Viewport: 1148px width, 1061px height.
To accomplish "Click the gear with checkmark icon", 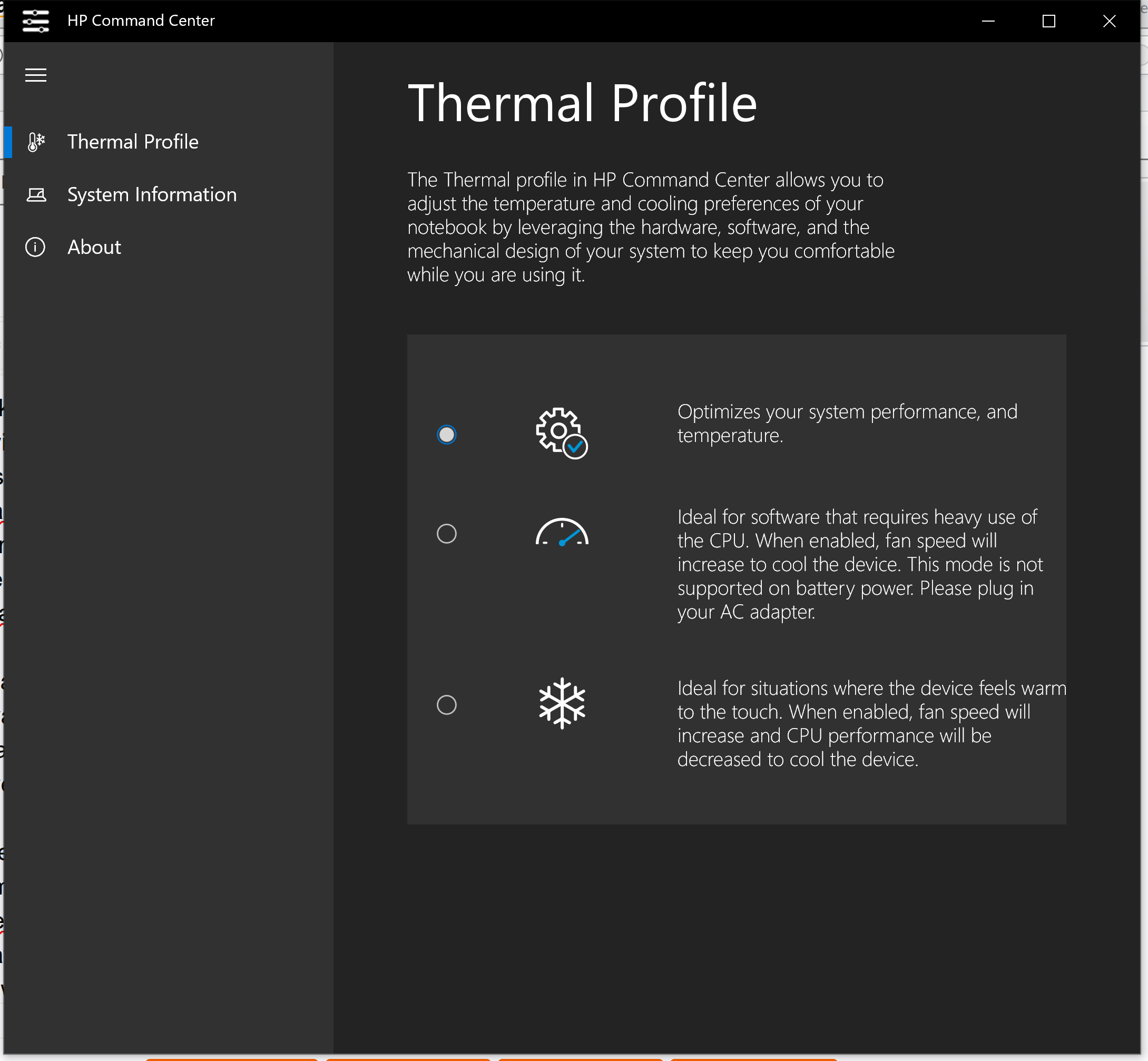I will pos(562,434).
